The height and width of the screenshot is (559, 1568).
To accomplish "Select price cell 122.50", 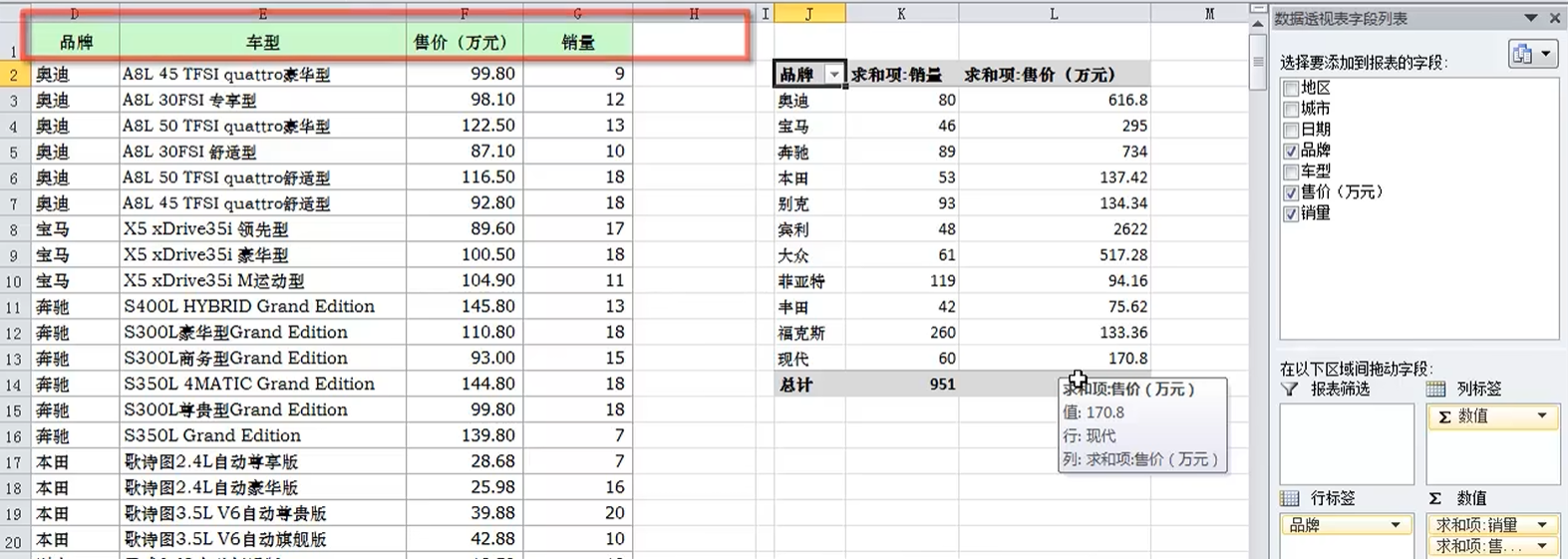I will [465, 127].
